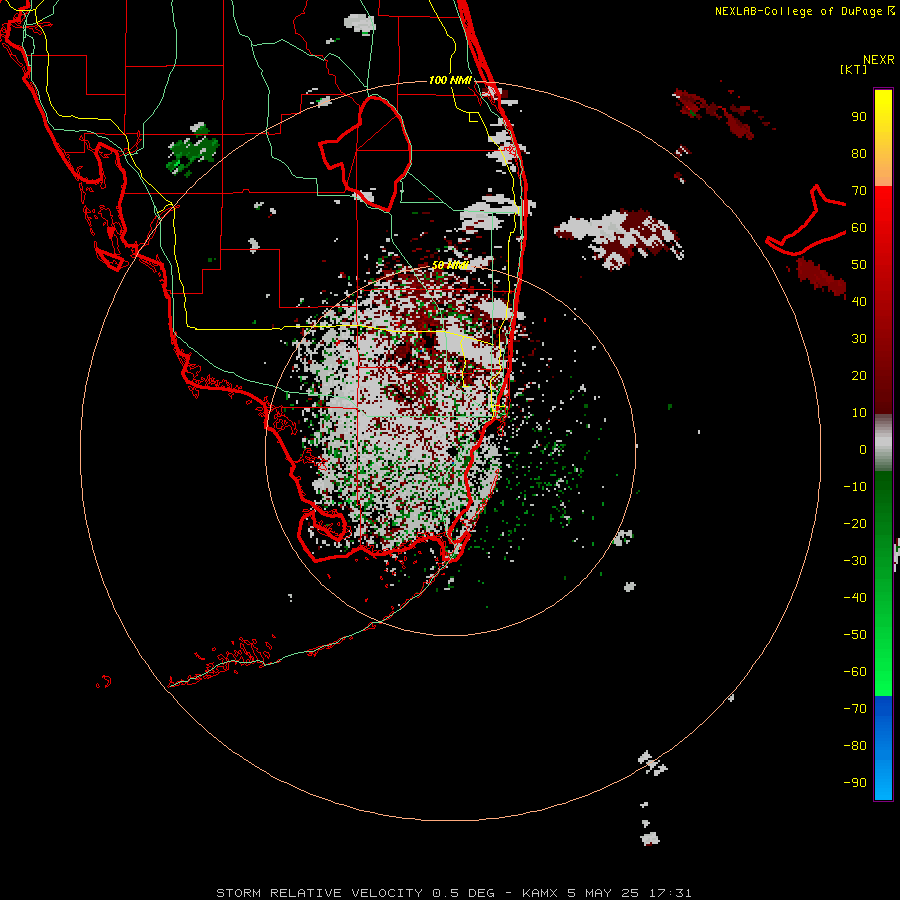Viewport: 900px width, 900px height.
Task: Click the -10 scale label
Action: tap(855, 487)
